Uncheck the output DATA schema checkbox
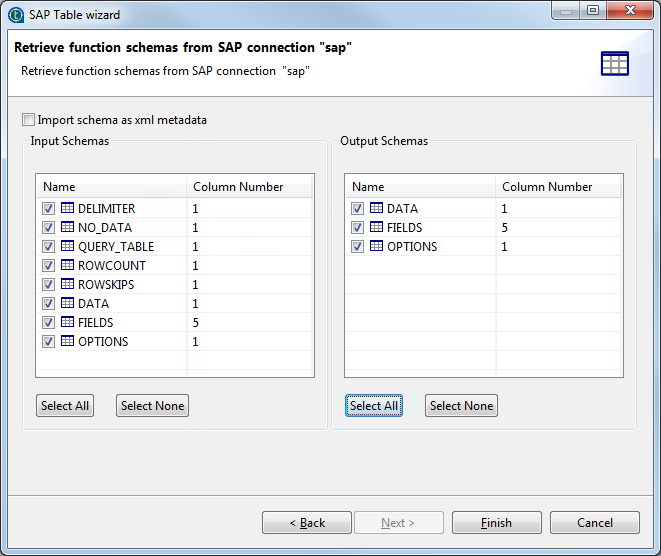 point(358,209)
